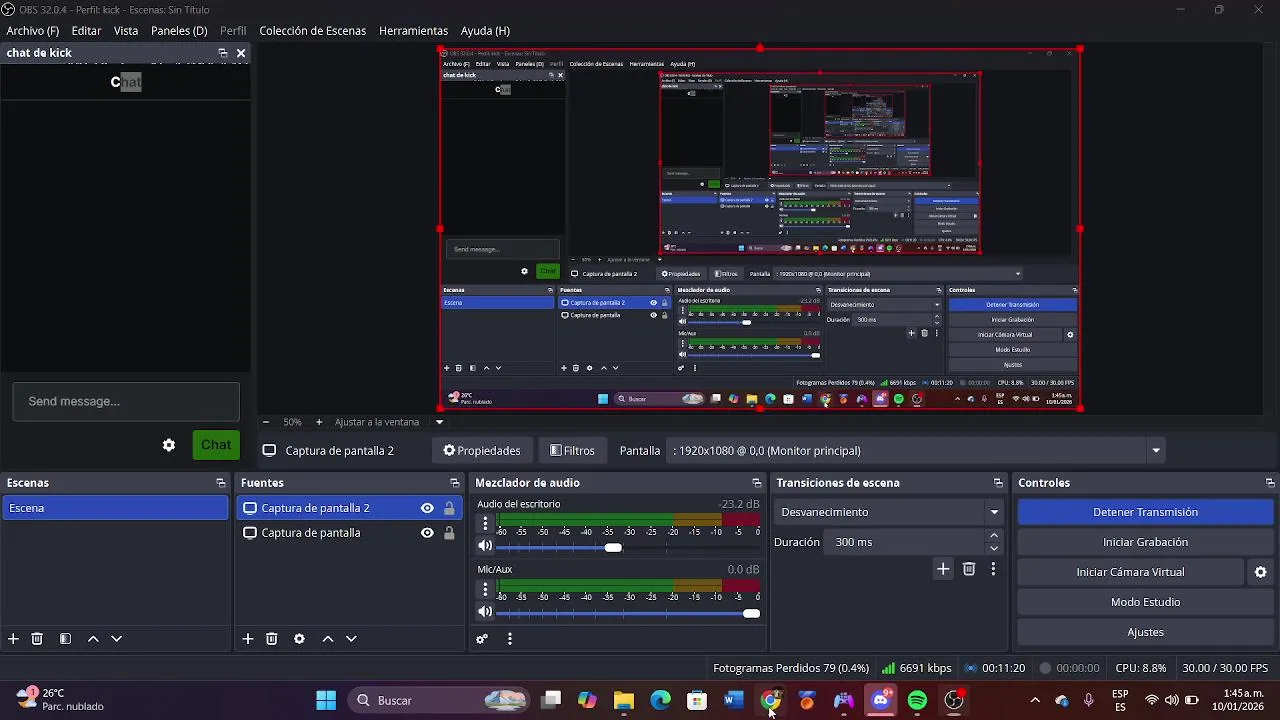
Task: Add a new scene with plus icon
Action: tap(13, 638)
